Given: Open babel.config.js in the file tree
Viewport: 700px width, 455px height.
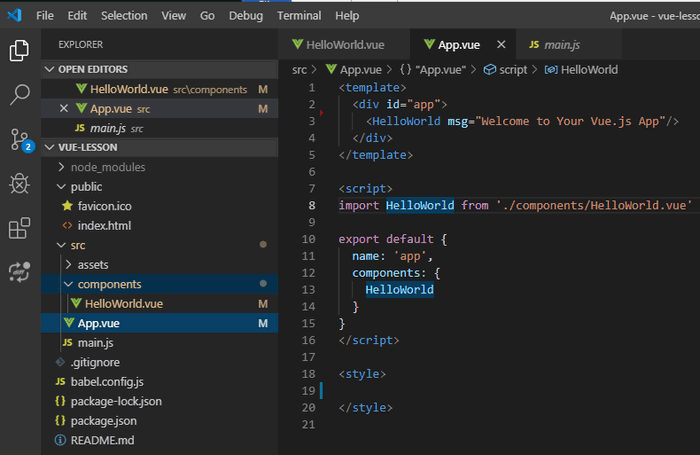Looking at the screenshot, I should (159, 382).
